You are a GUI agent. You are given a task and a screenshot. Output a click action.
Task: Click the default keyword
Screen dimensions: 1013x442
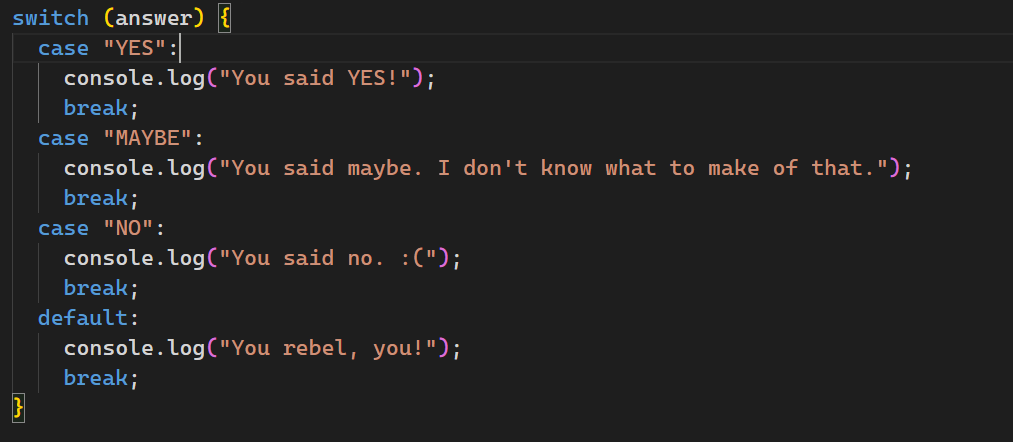click(x=83, y=318)
